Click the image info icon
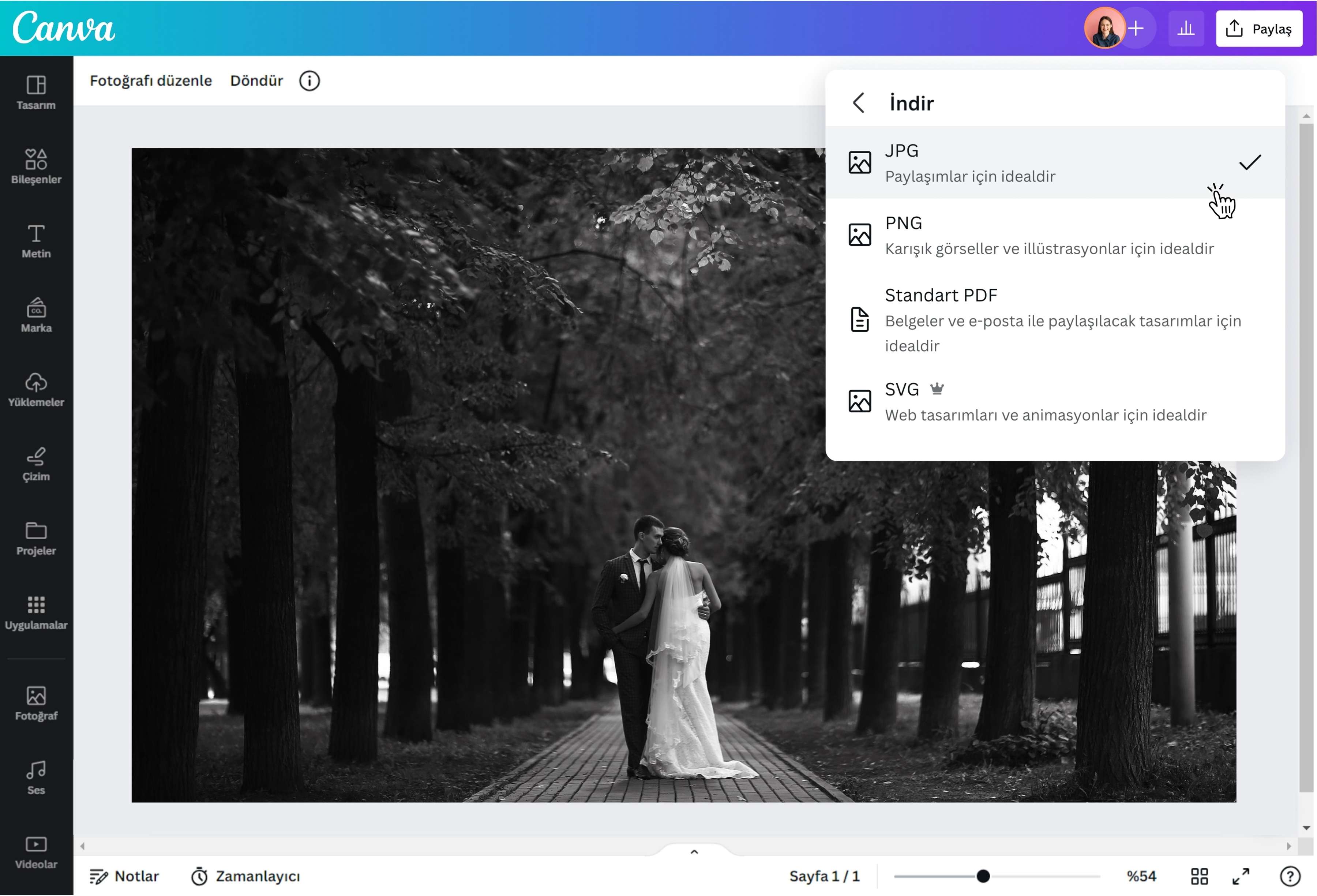The width and height of the screenshot is (1317, 896). tap(309, 80)
